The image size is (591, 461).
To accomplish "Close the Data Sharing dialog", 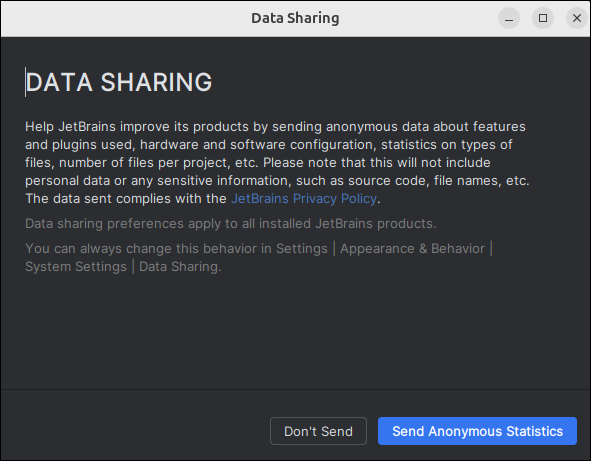I will (577, 18).
